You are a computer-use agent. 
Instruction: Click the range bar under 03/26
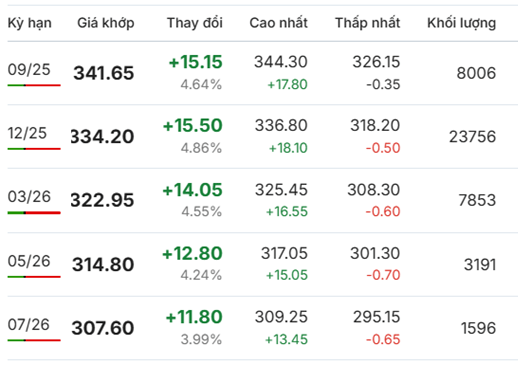click(x=34, y=213)
